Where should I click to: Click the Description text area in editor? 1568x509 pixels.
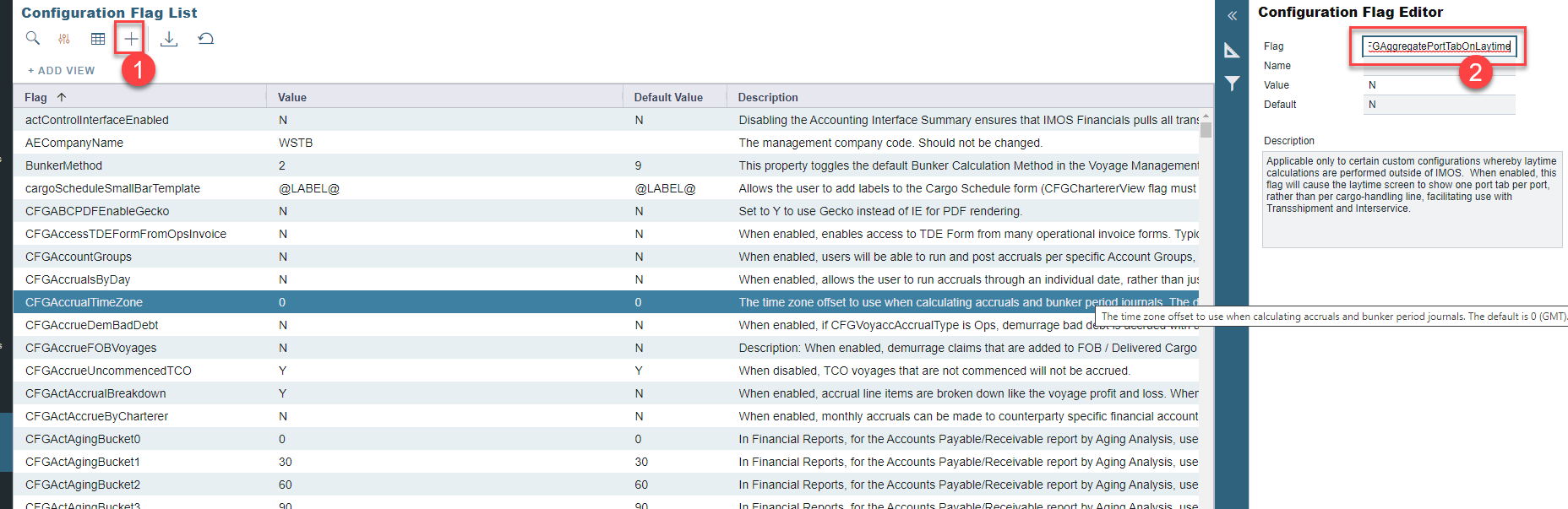click(x=1411, y=199)
